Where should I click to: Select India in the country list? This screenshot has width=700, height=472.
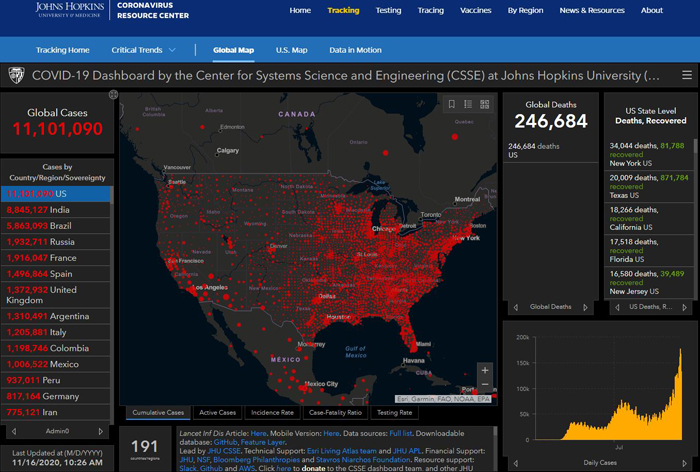tap(55, 210)
